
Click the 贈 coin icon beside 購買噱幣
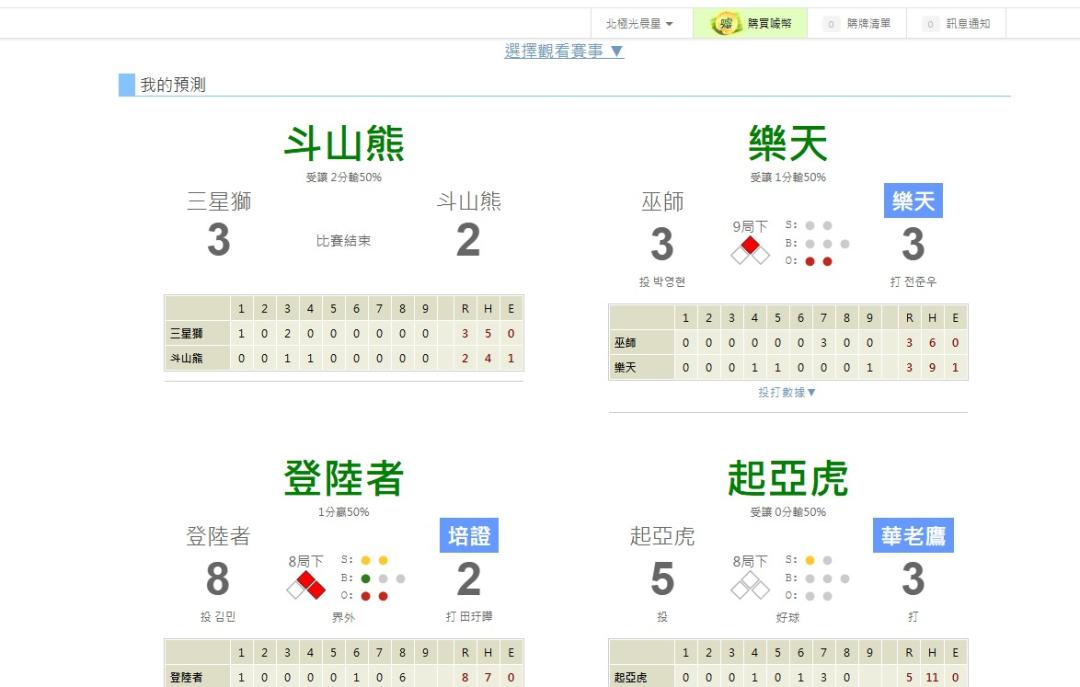pos(725,23)
